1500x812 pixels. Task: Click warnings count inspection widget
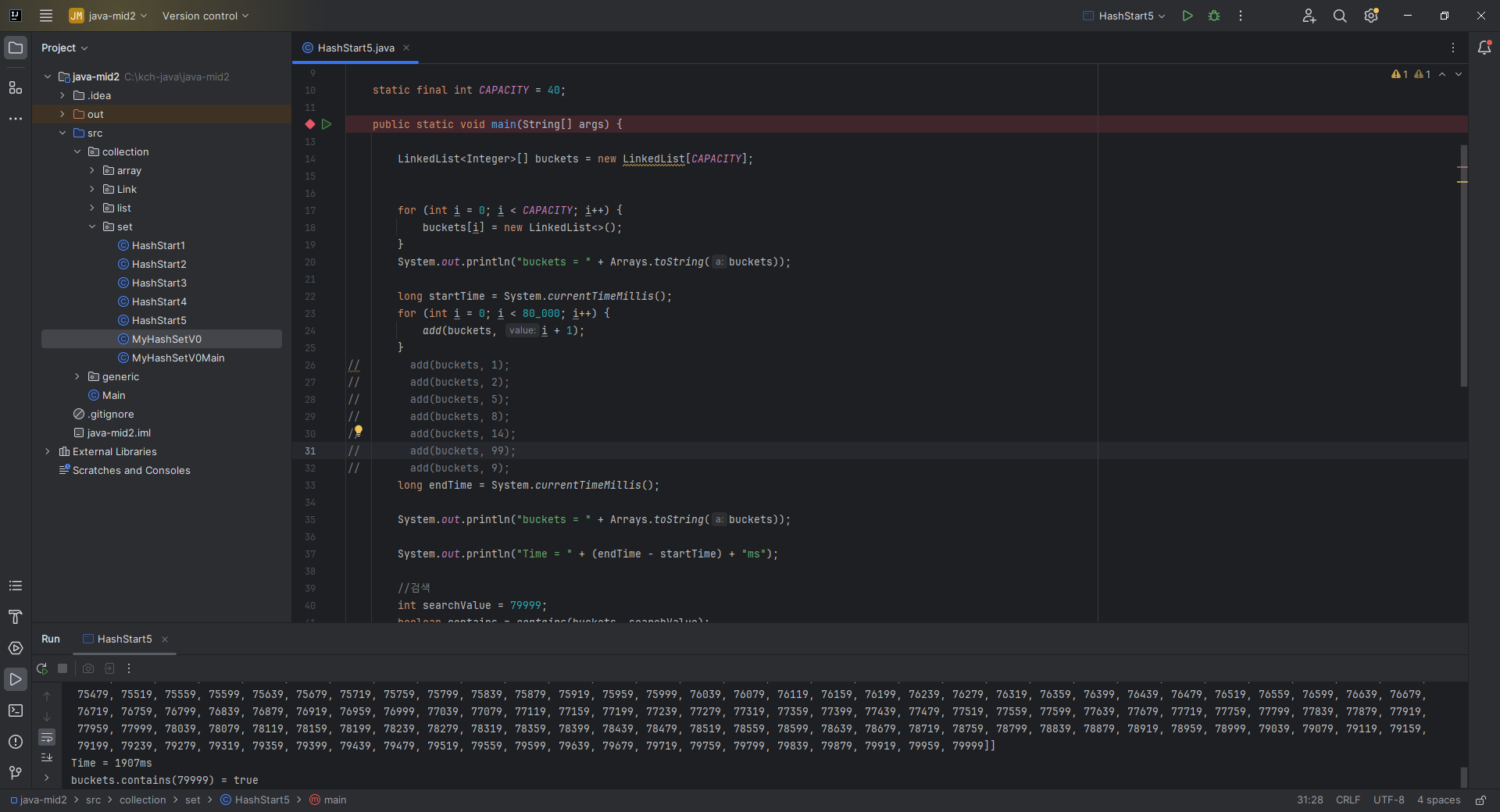coord(1410,74)
